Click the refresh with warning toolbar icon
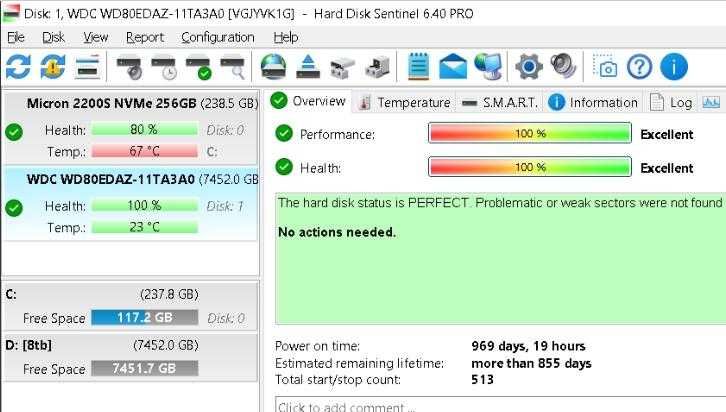Screen dimensions: 726x412 (x=52, y=67)
